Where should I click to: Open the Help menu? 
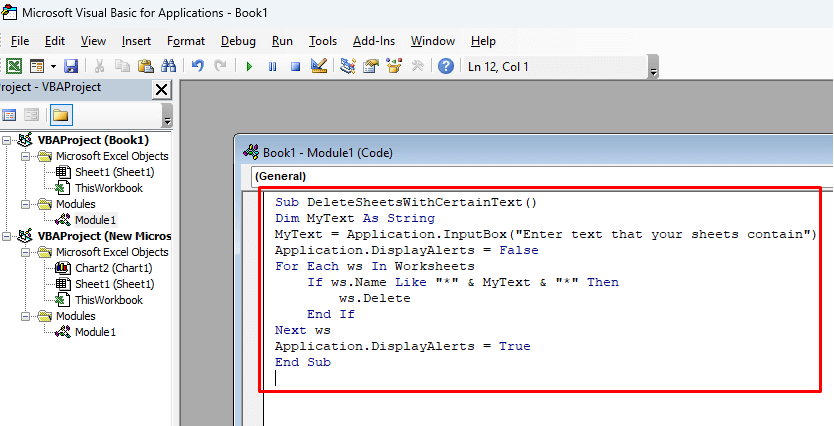483,41
